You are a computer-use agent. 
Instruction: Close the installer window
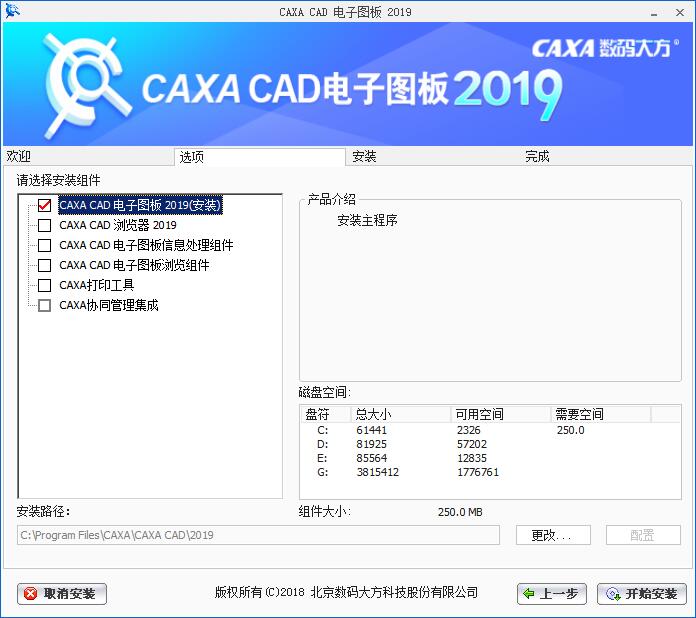(x=680, y=12)
